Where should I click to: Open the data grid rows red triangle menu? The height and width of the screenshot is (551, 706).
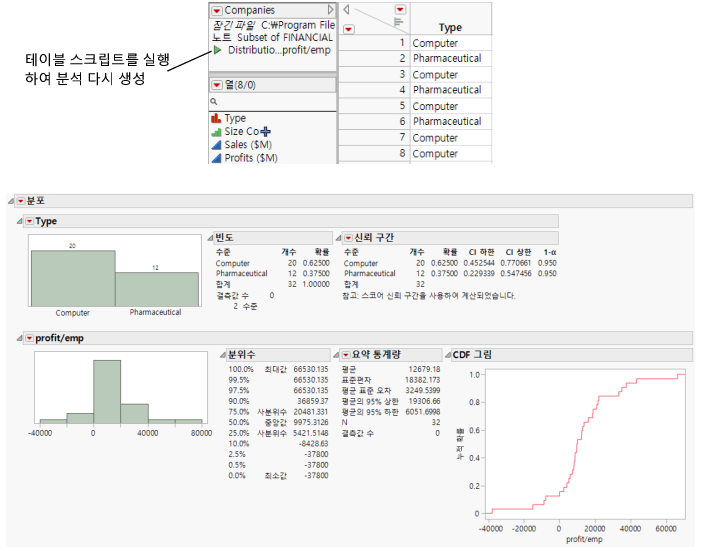348,29
